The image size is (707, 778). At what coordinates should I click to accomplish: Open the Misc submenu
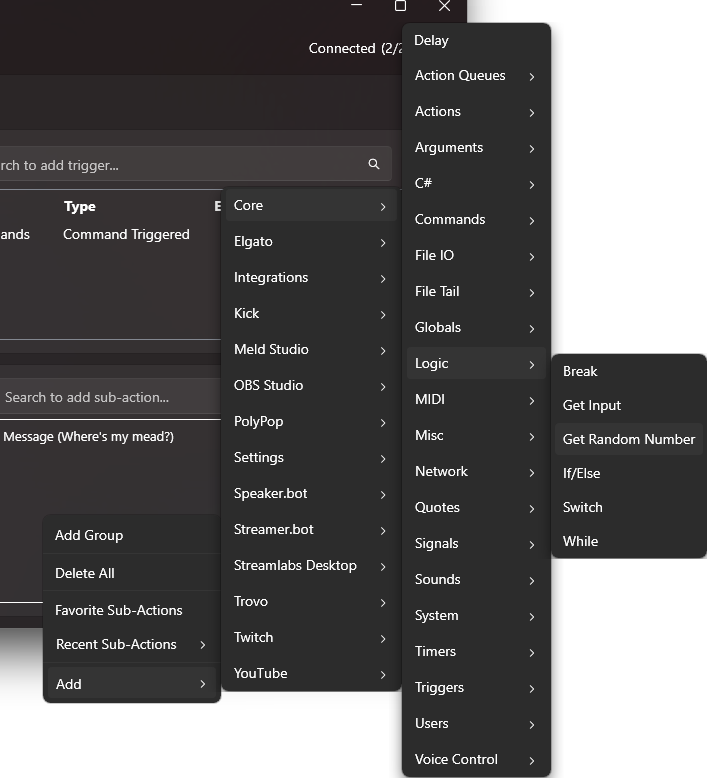(476, 436)
